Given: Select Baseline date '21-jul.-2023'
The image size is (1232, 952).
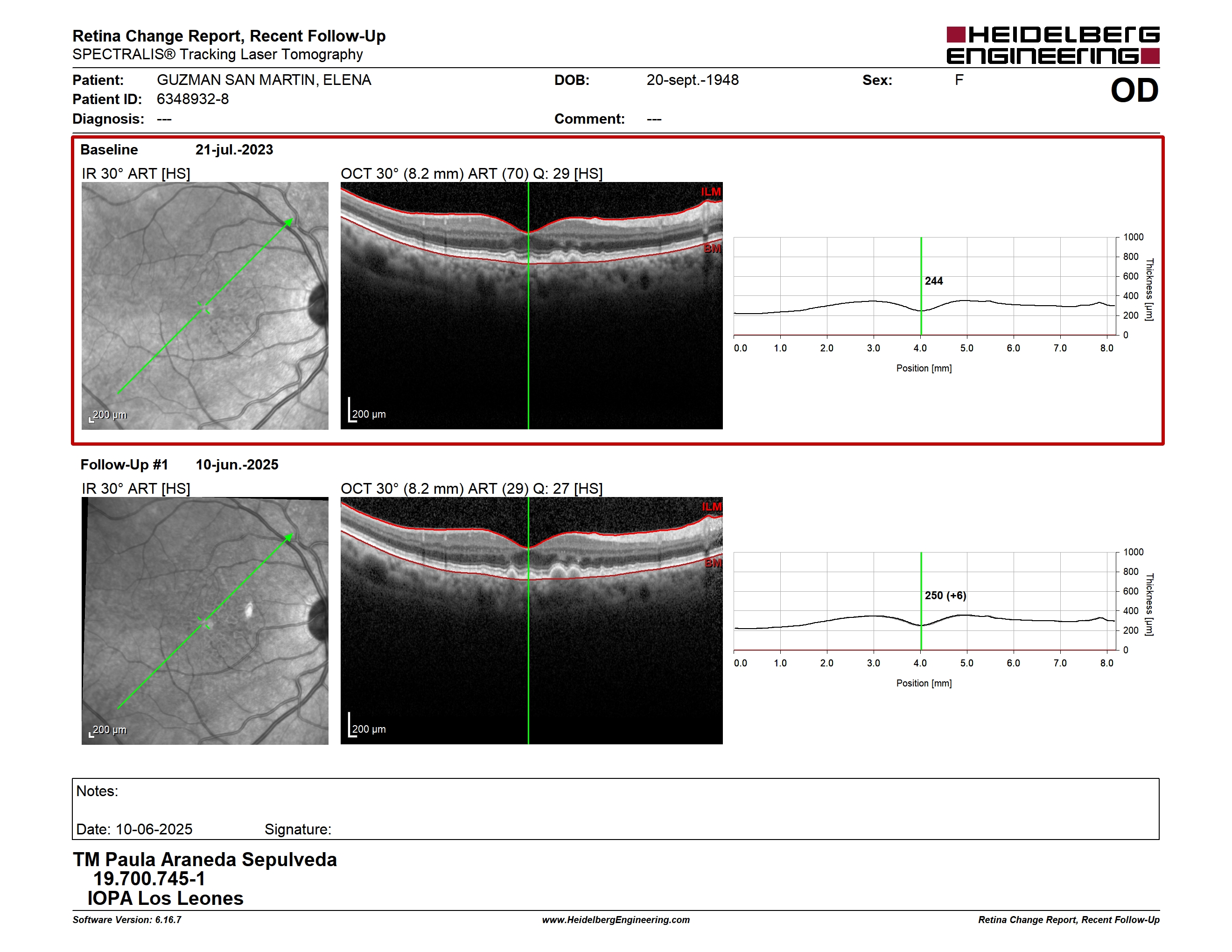Looking at the screenshot, I should [x=234, y=149].
